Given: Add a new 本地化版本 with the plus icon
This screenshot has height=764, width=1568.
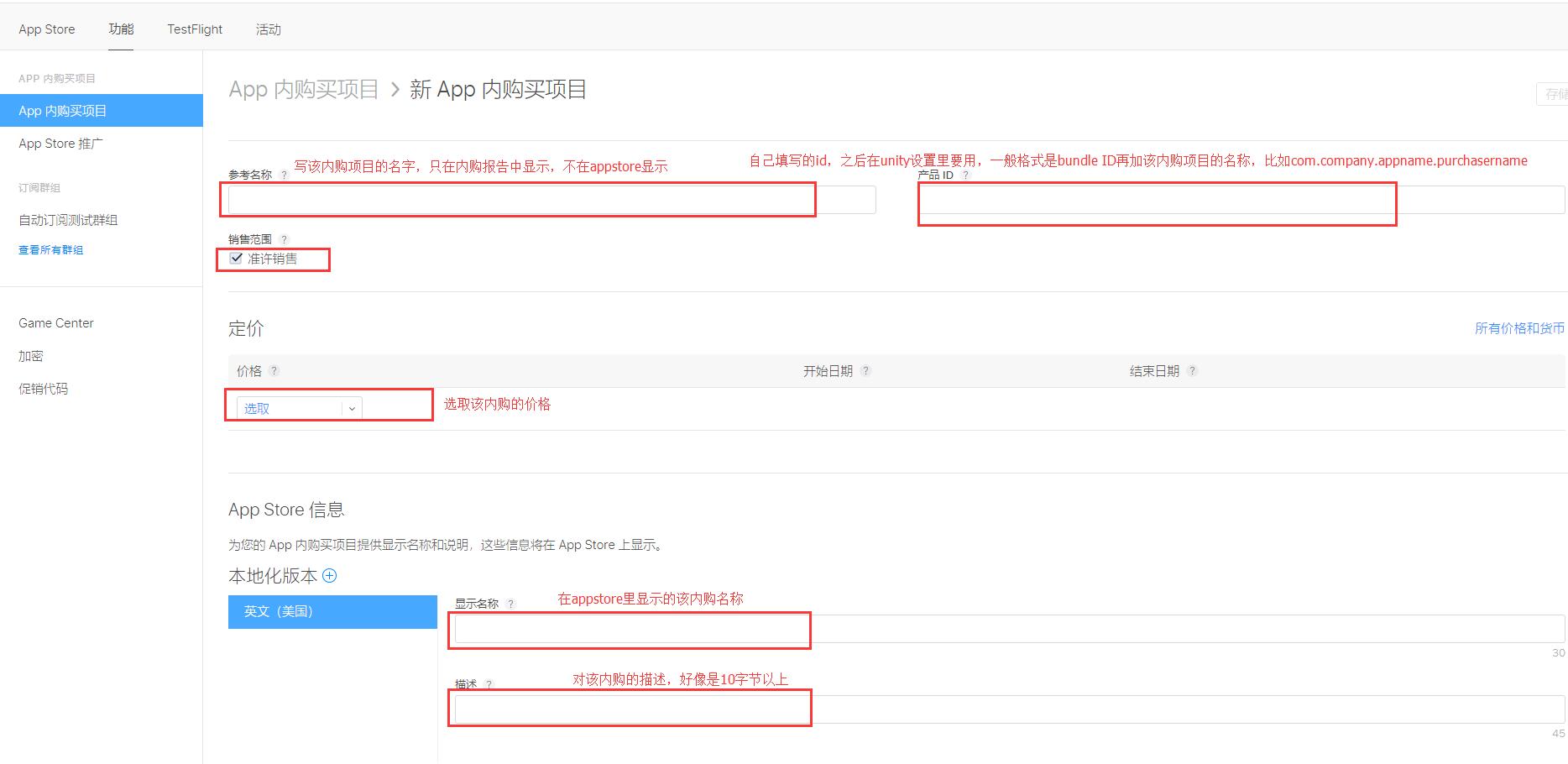Looking at the screenshot, I should [330, 576].
